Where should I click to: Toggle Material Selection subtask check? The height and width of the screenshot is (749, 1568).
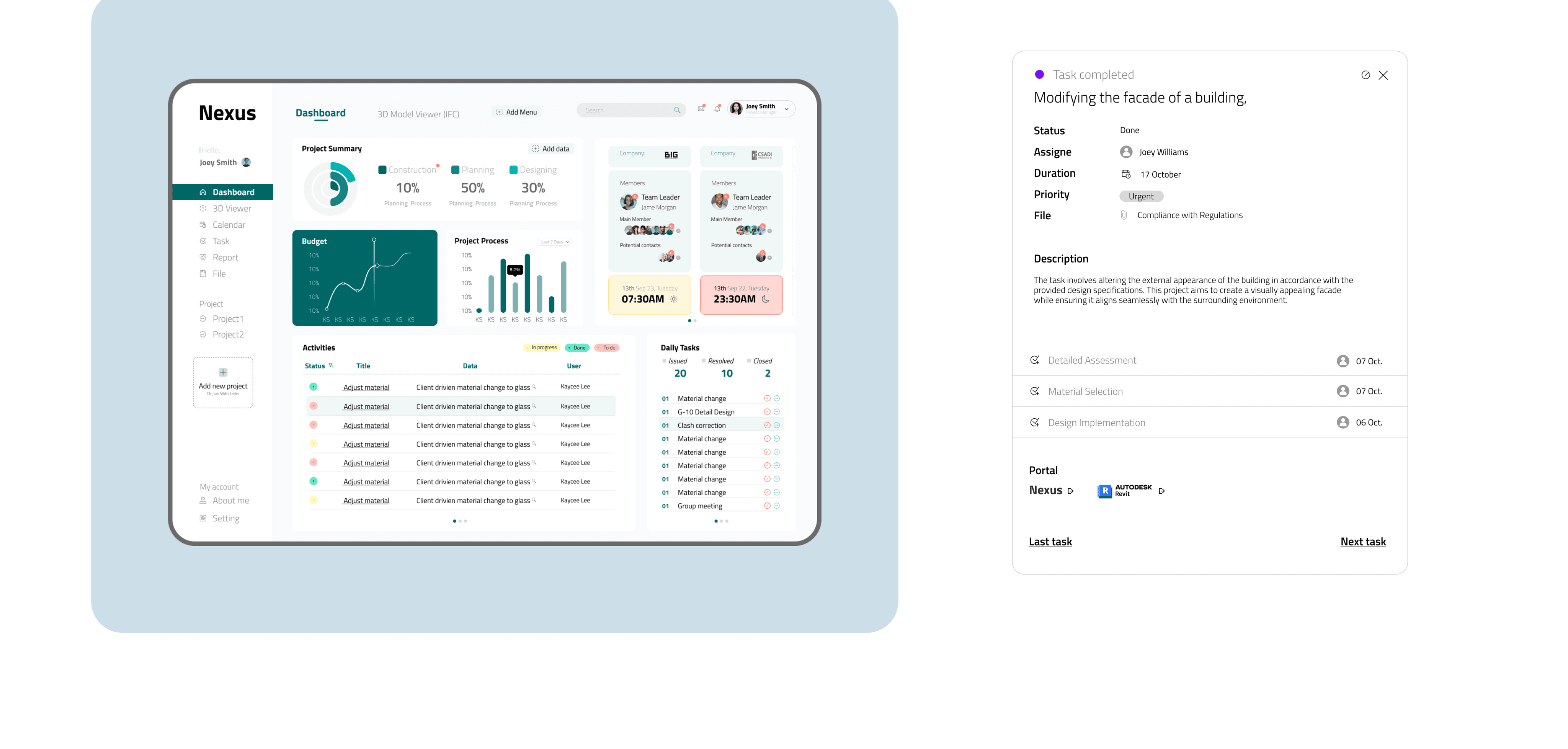1034,391
